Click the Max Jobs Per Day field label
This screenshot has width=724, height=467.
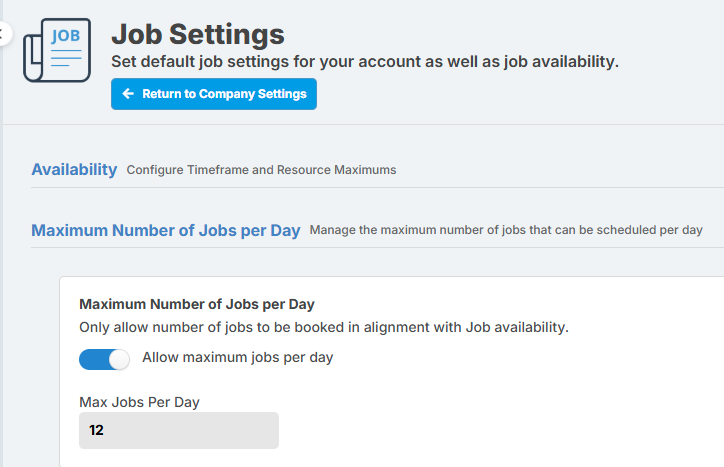(139, 402)
